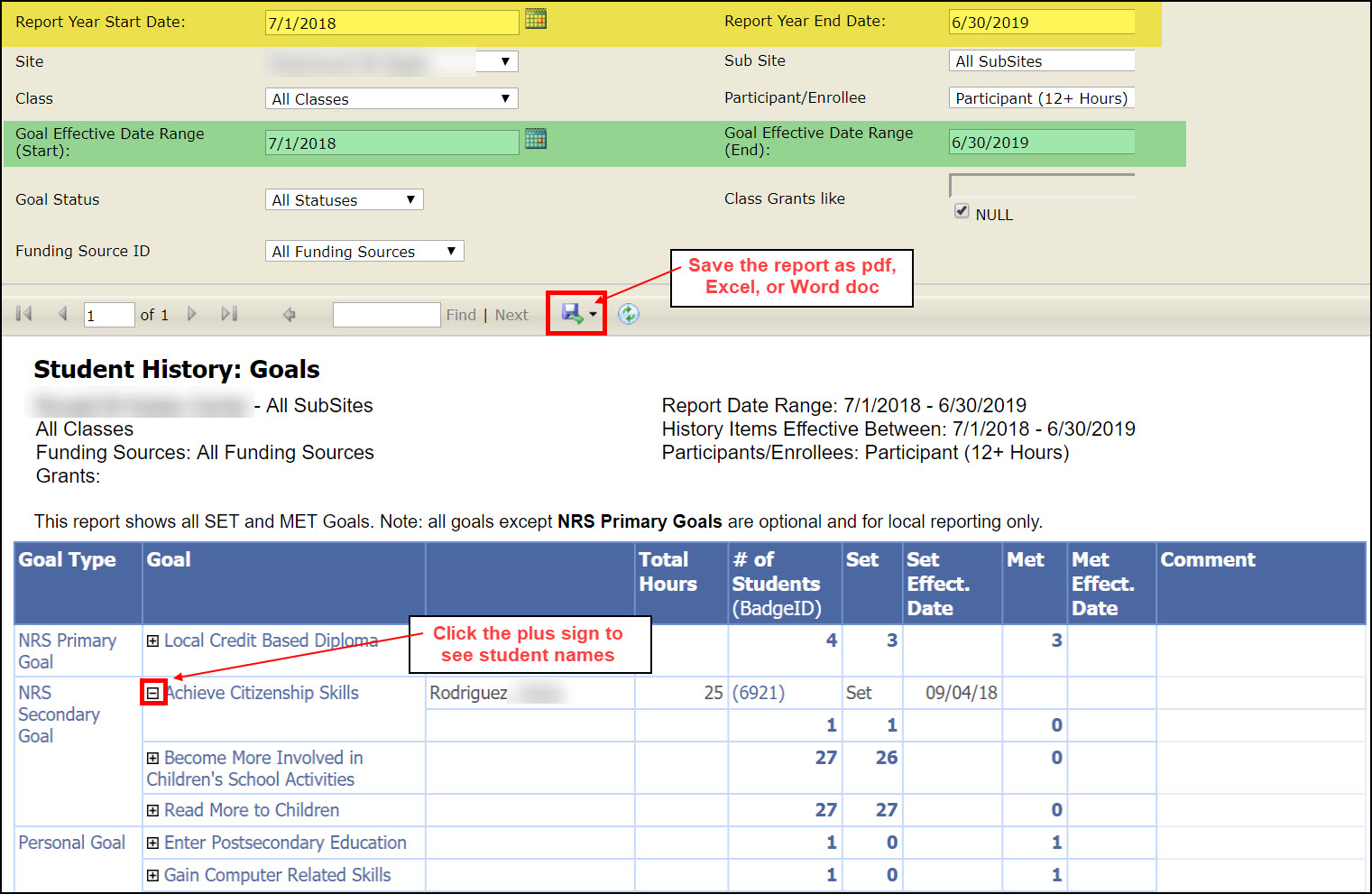Go to previous report page
This screenshot has width=1372, height=894.
(x=62, y=314)
